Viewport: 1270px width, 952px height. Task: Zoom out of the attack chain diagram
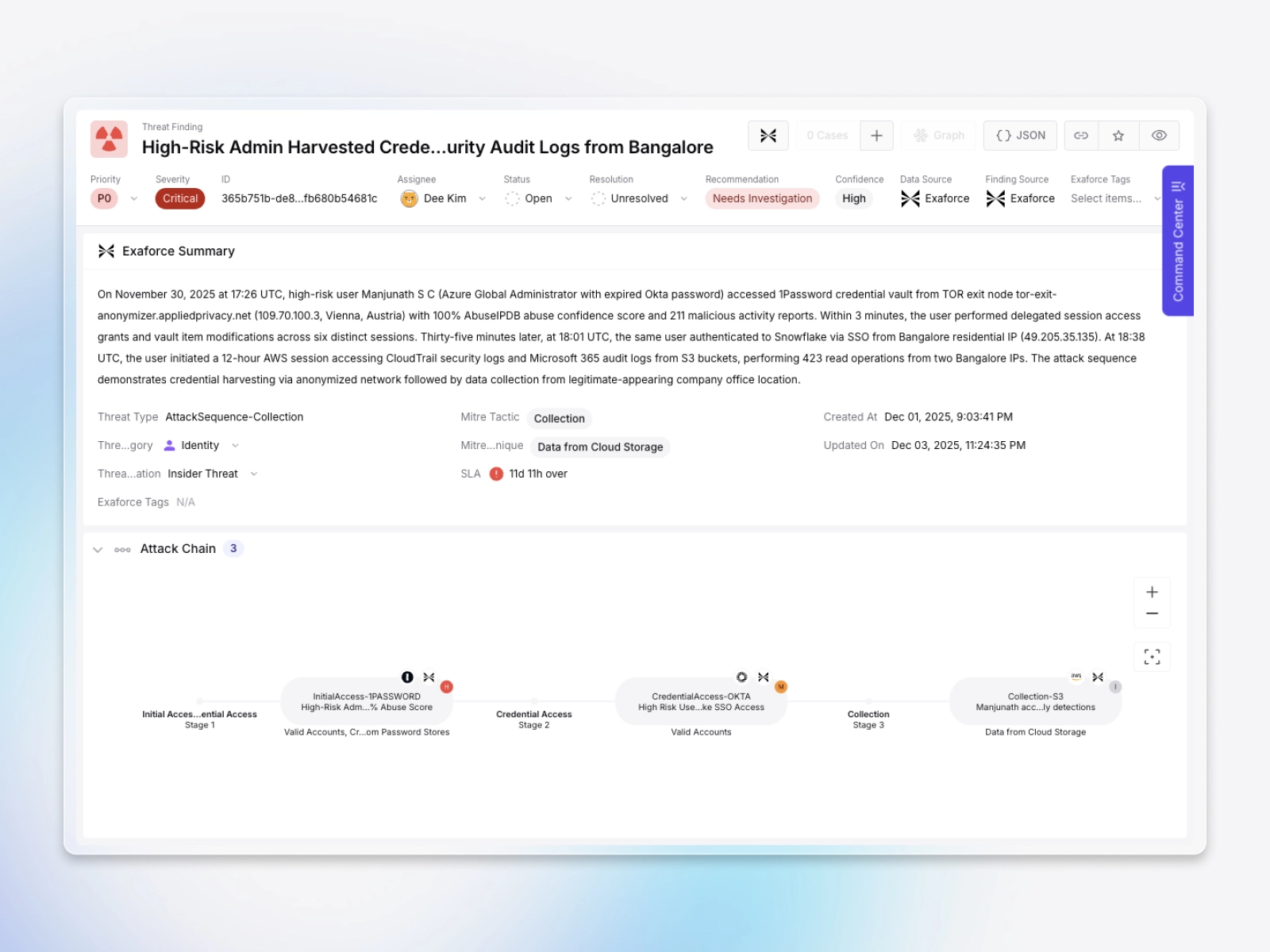tap(1152, 613)
